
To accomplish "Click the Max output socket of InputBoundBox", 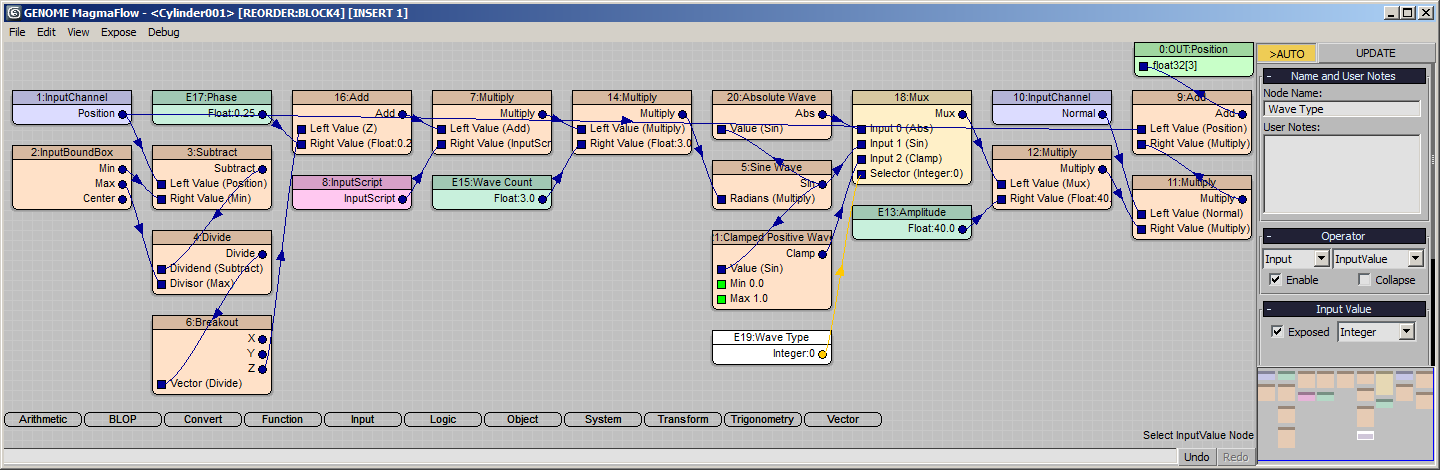I will tap(123, 184).
